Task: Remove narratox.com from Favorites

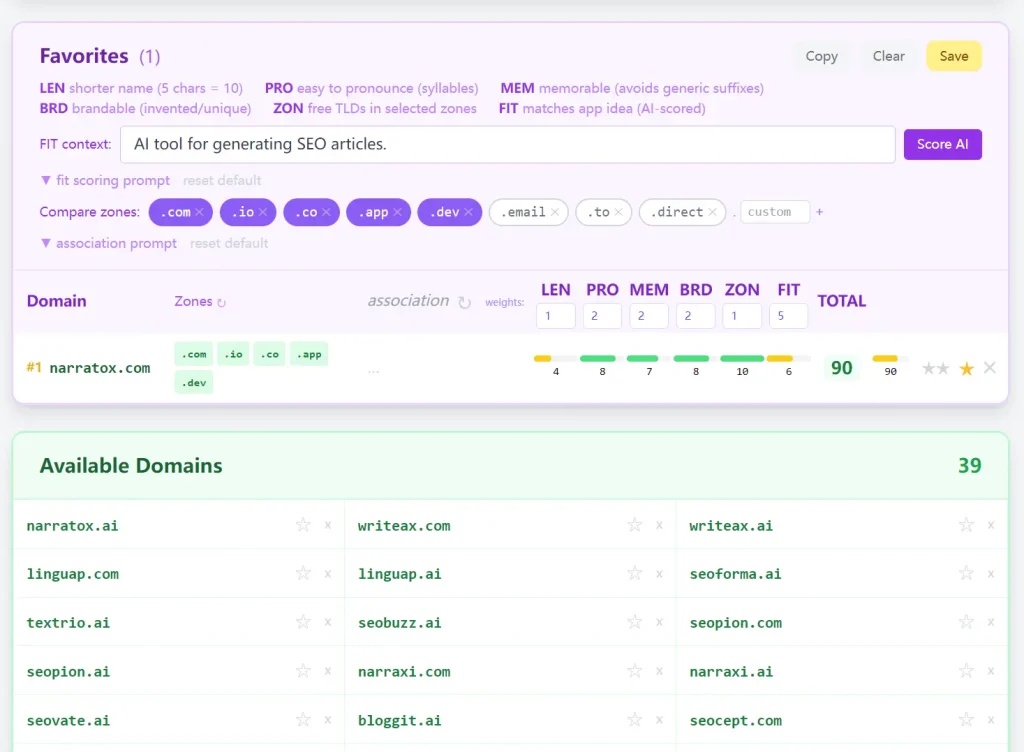Action: 990,368
